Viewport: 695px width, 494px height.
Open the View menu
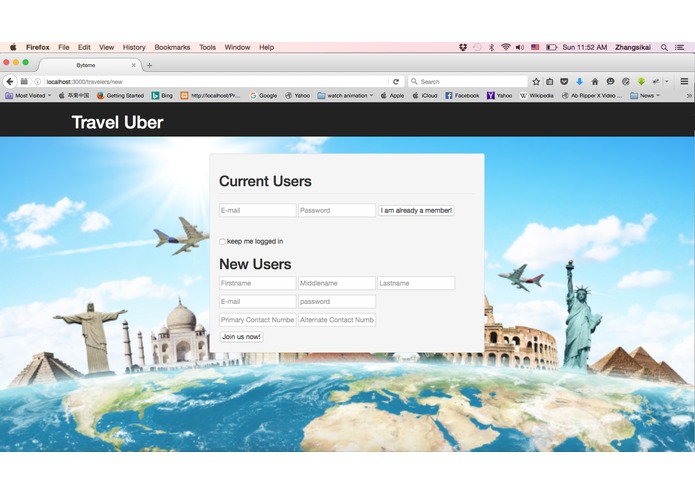click(x=106, y=47)
